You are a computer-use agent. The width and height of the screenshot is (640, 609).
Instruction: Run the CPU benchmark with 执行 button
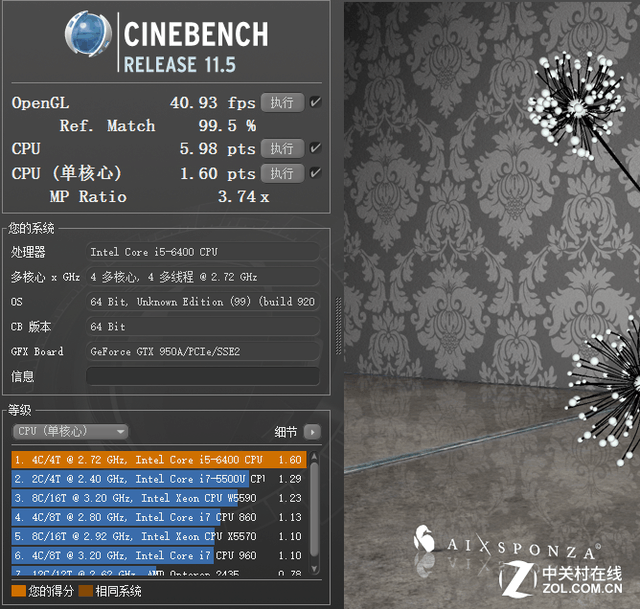(x=282, y=149)
